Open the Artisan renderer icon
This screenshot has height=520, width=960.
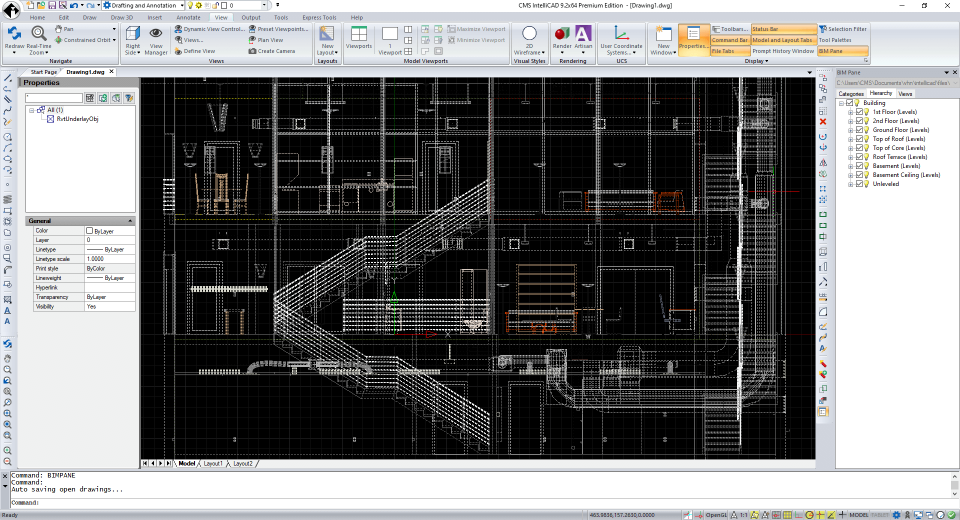click(583, 34)
